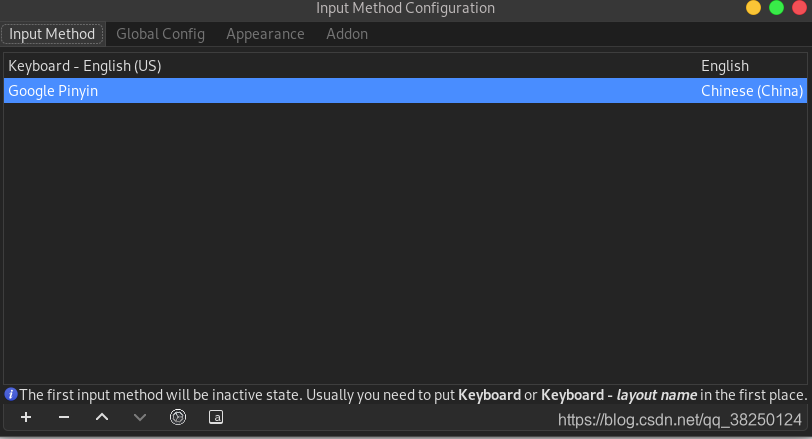Click the Chinese (China) language cell

[752, 91]
